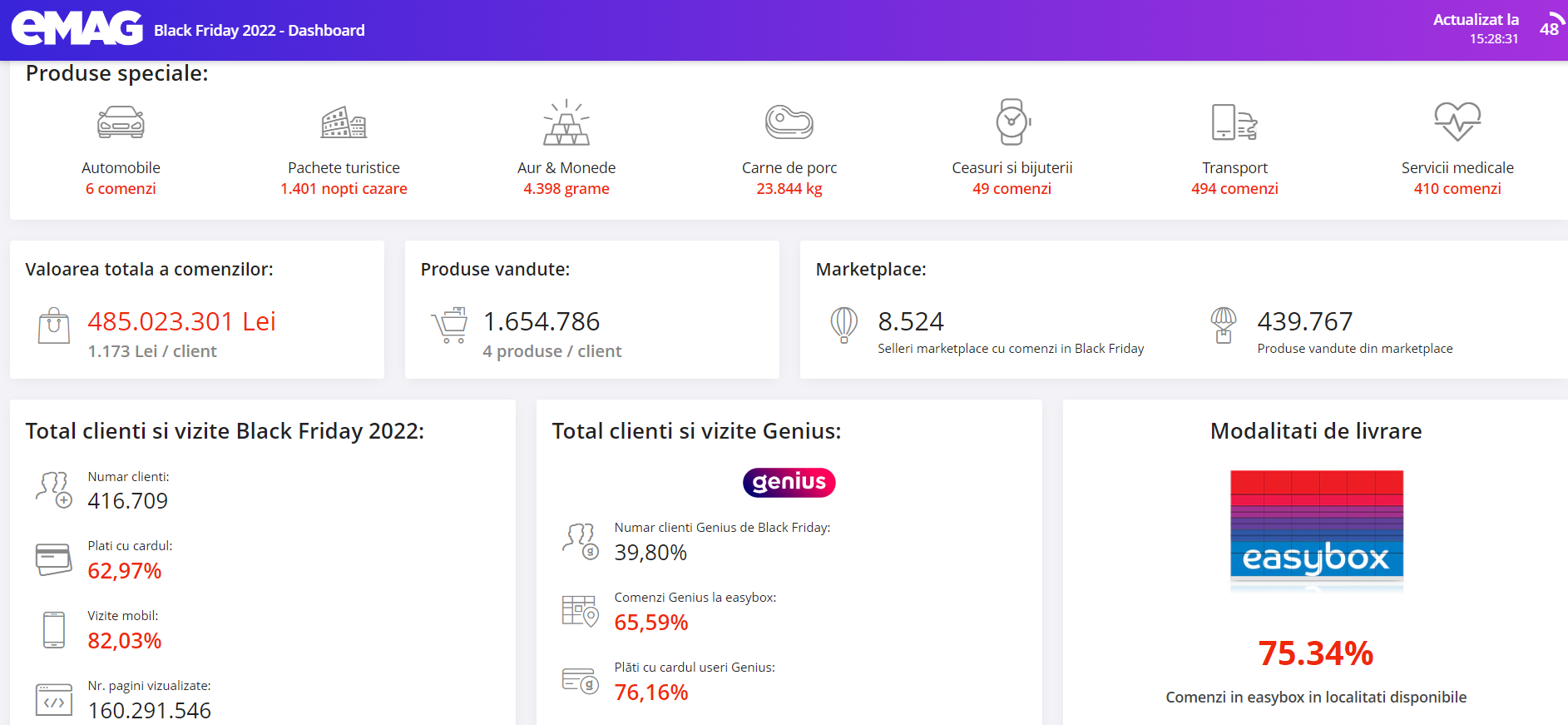The width and height of the screenshot is (1568, 725).
Task: Select the 485.023.301 Lei total
Action: point(181,321)
